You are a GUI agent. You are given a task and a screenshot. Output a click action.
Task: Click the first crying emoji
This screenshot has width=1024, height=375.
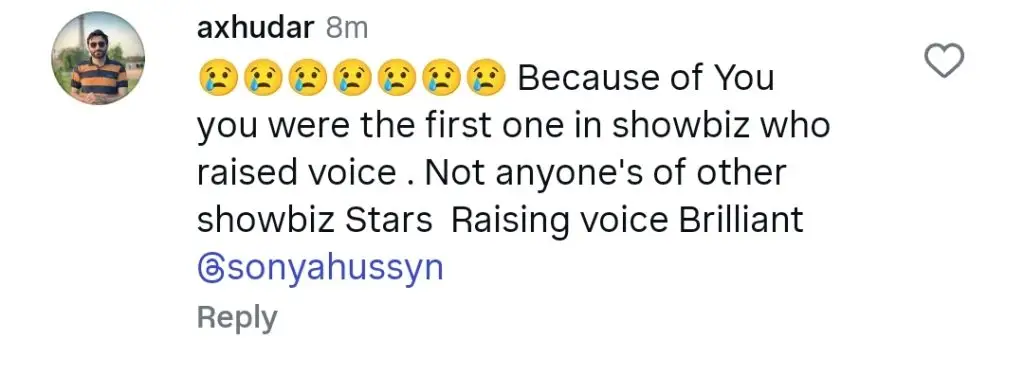point(216,78)
